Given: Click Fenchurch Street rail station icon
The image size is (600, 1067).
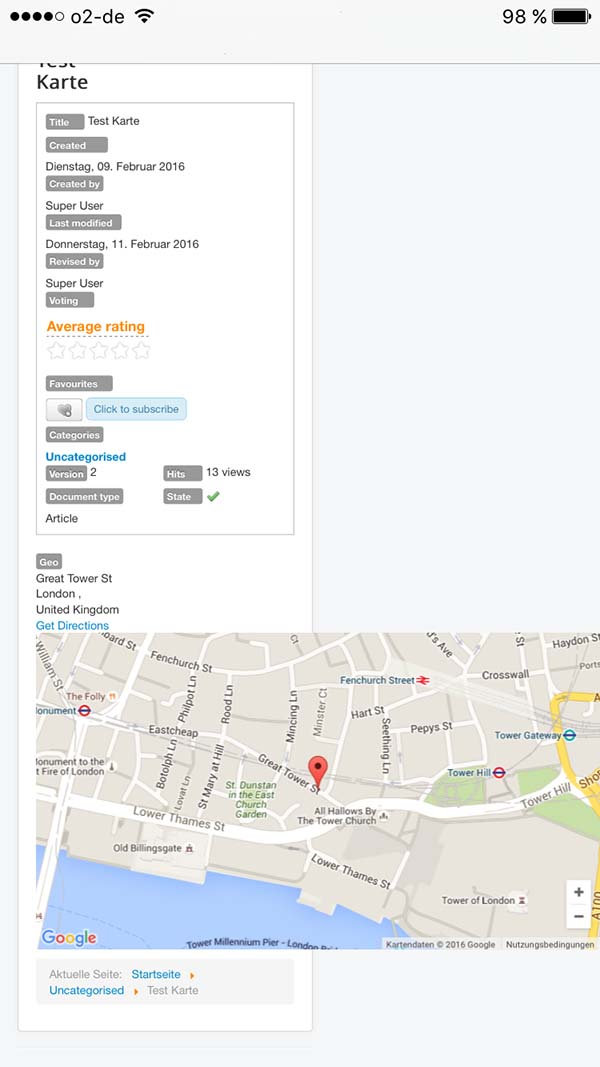Looking at the screenshot, I should pyautogui.click(x=423, y=680).
